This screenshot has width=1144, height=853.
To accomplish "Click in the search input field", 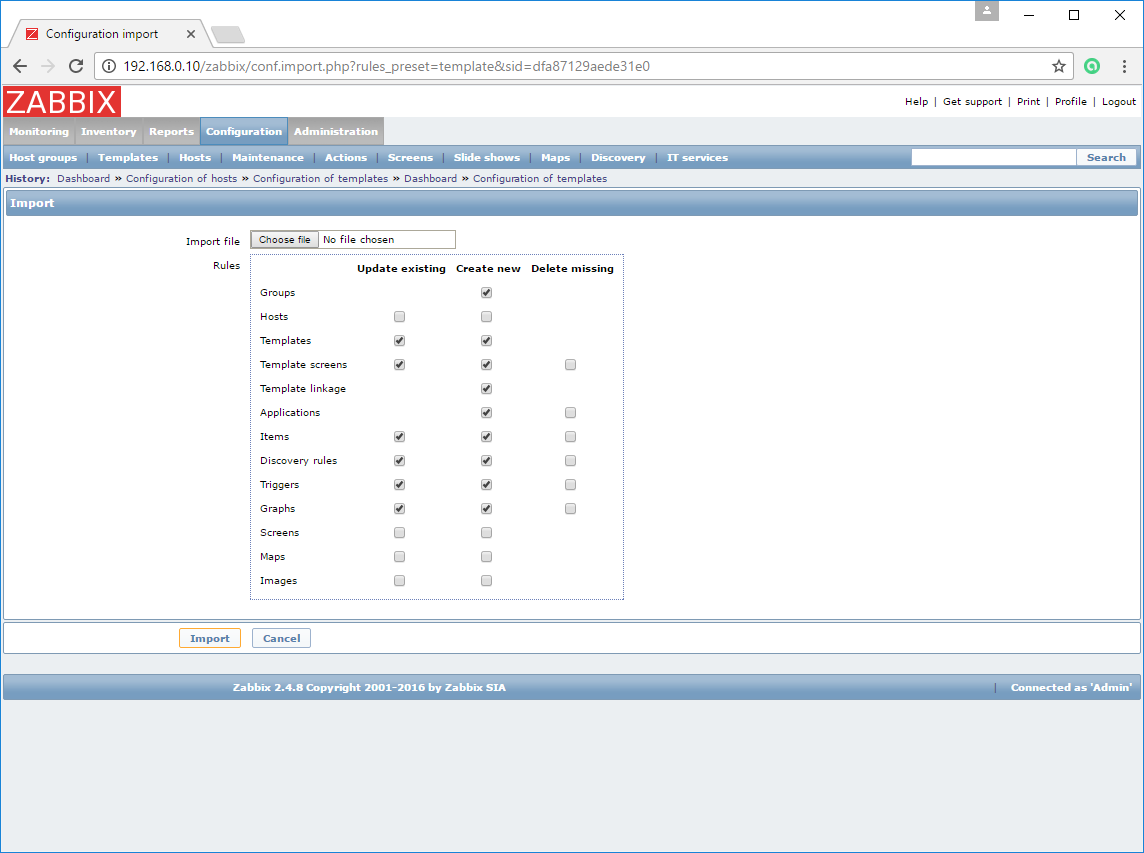I will [x=994, y=158].
